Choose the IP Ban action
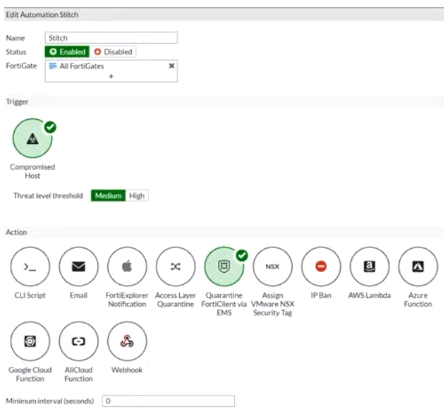The width and height of the screenshot is (444, 412). 321,267
